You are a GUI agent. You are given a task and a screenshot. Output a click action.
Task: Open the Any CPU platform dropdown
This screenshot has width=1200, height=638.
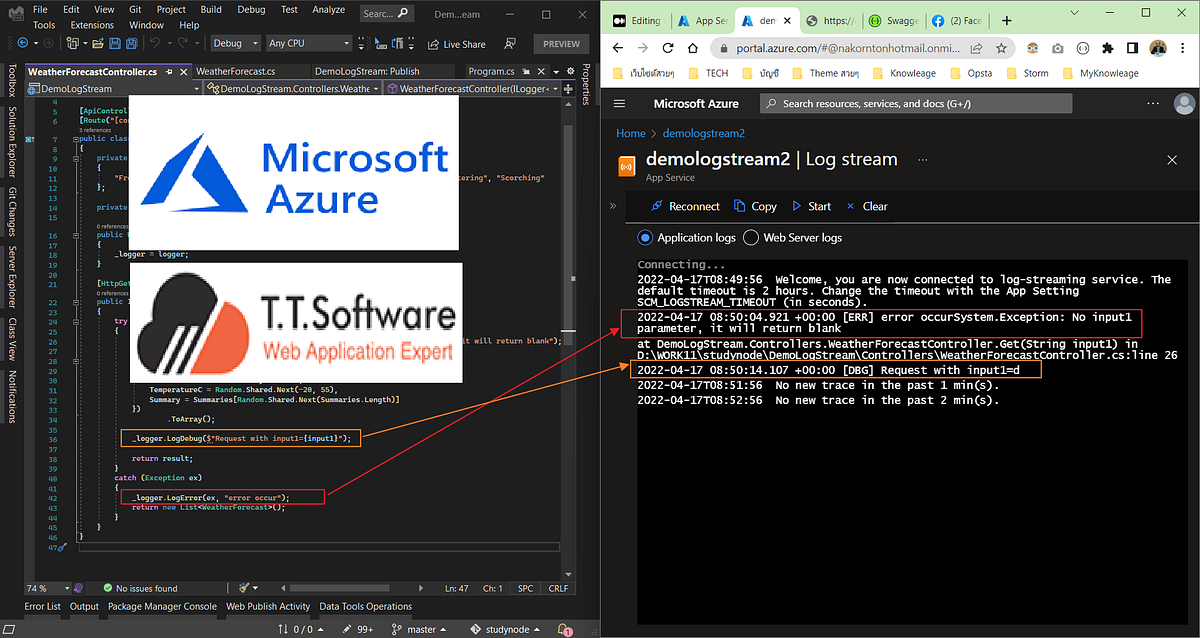click(x=307, y=43)
